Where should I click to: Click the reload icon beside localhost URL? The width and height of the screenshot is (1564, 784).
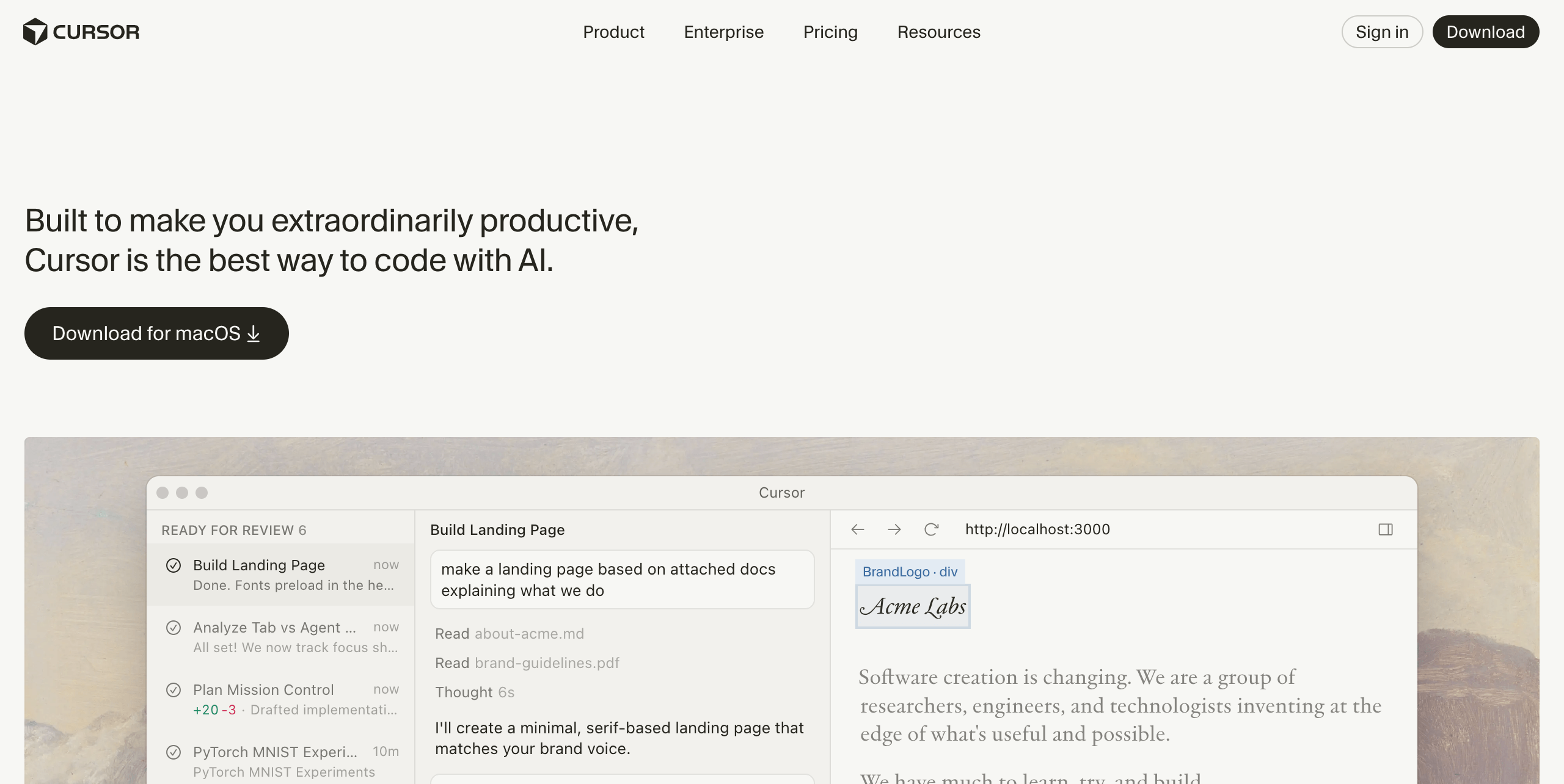931,529
